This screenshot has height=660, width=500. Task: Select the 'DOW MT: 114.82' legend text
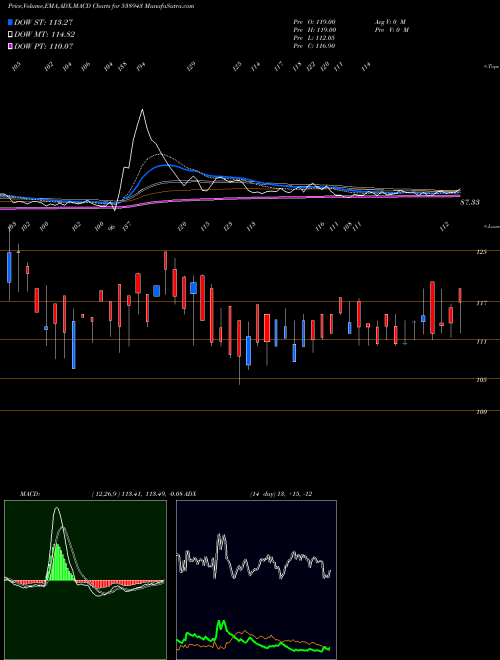tap(45, 35)
